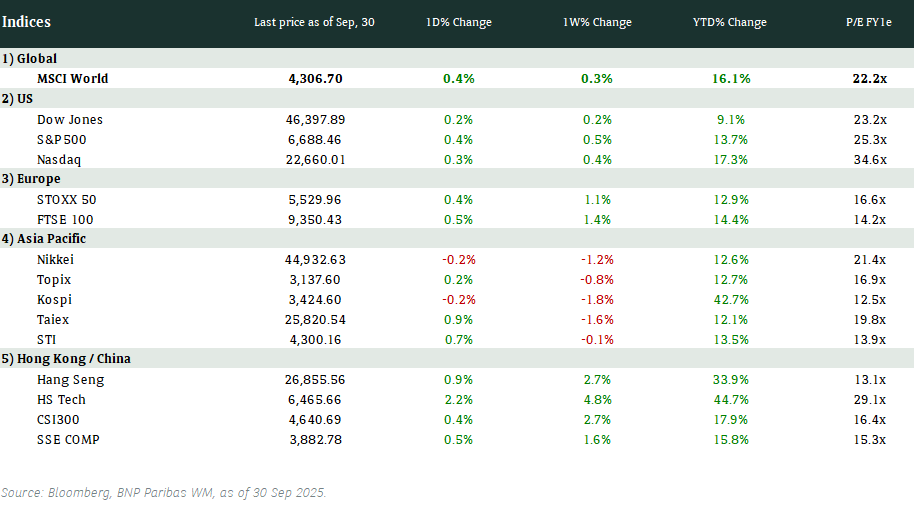Viewport: 914px width, 520px height.
Task: Click the Nasdaq row label
Action: point(58,159)
